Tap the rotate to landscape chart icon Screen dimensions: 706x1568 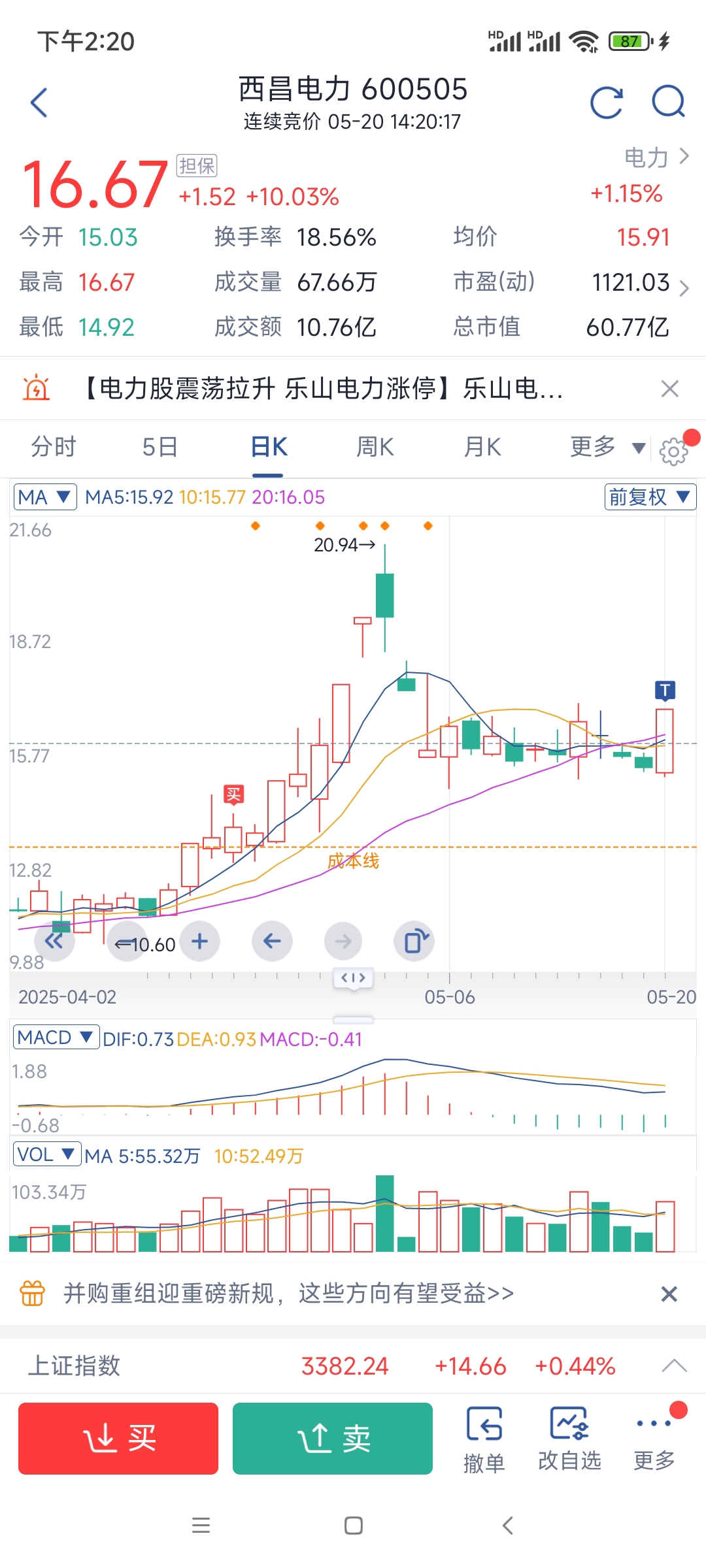(x=414, y=941)
